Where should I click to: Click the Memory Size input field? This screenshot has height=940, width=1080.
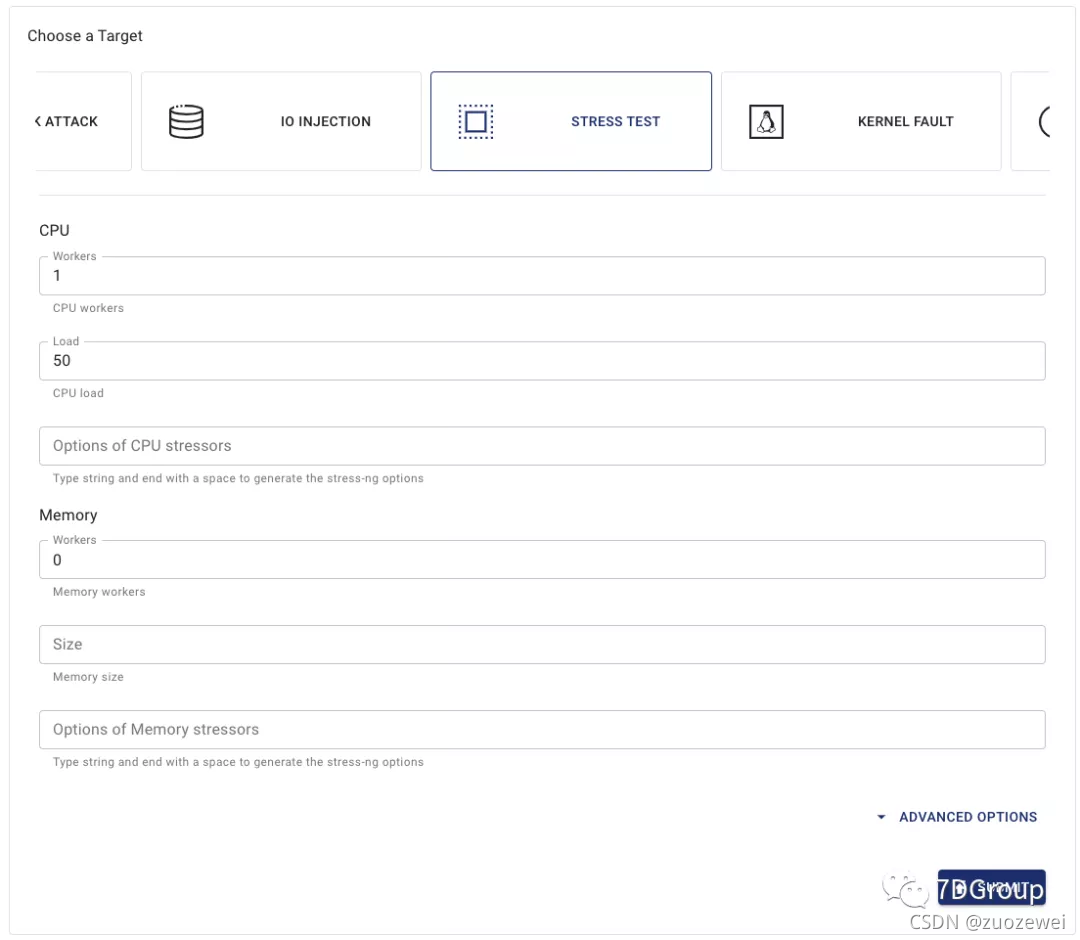coord(542,644)
